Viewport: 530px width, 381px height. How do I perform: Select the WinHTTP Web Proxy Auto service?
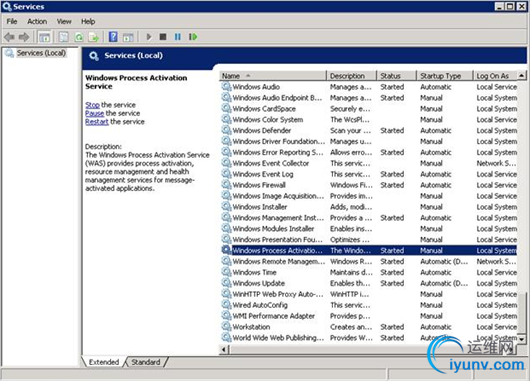tap(369, 294)
